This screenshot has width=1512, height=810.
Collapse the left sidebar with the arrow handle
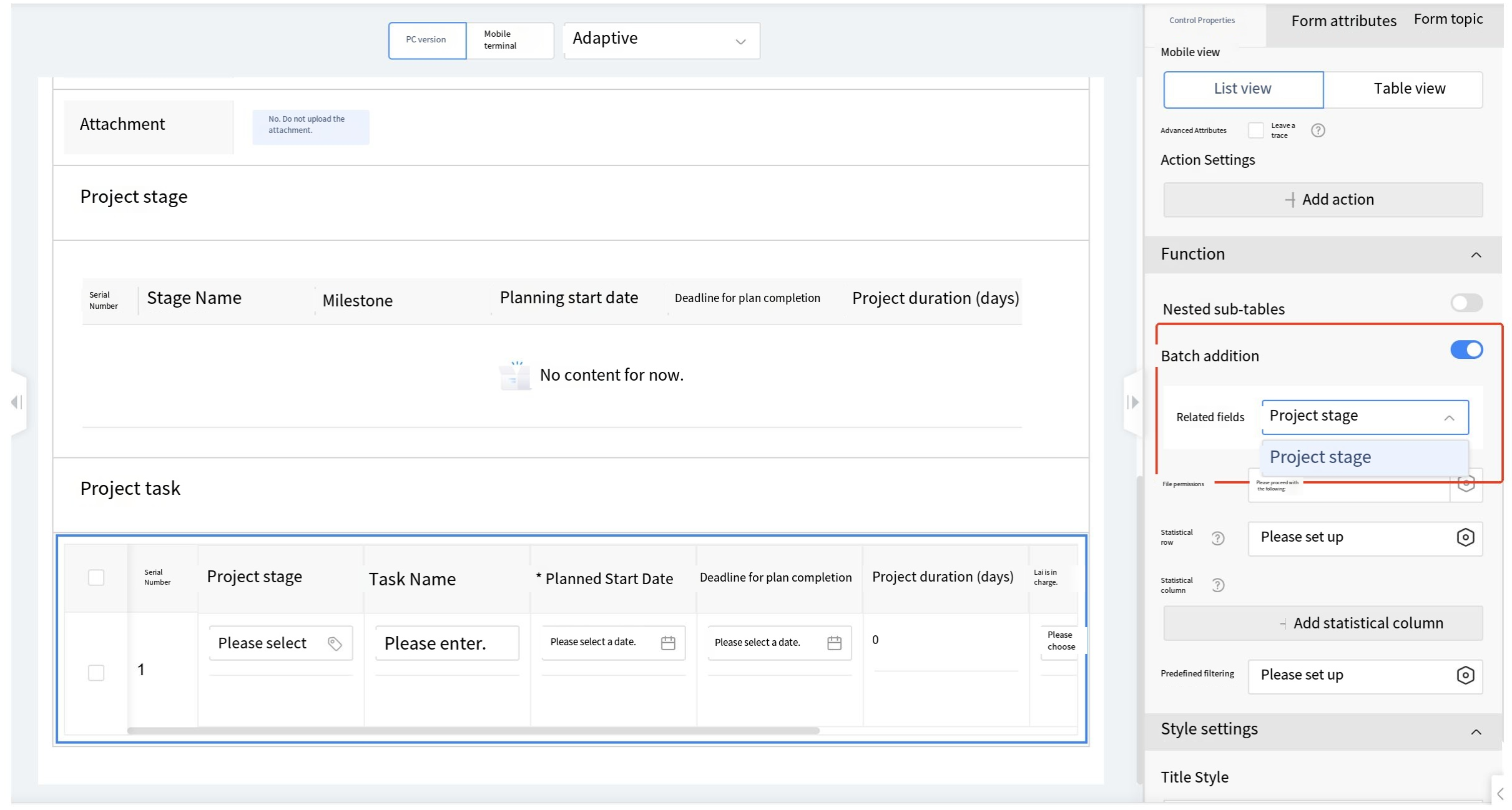17,403
